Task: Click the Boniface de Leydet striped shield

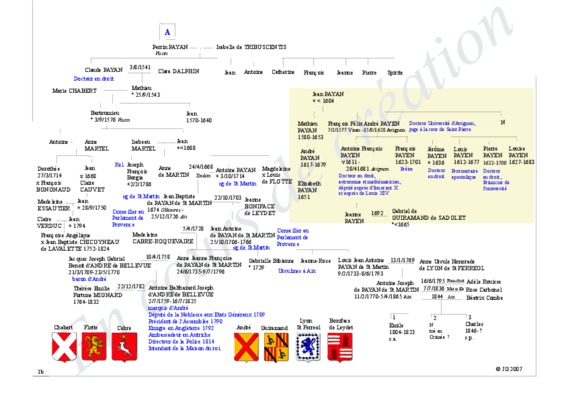Action: pos(340,347)
